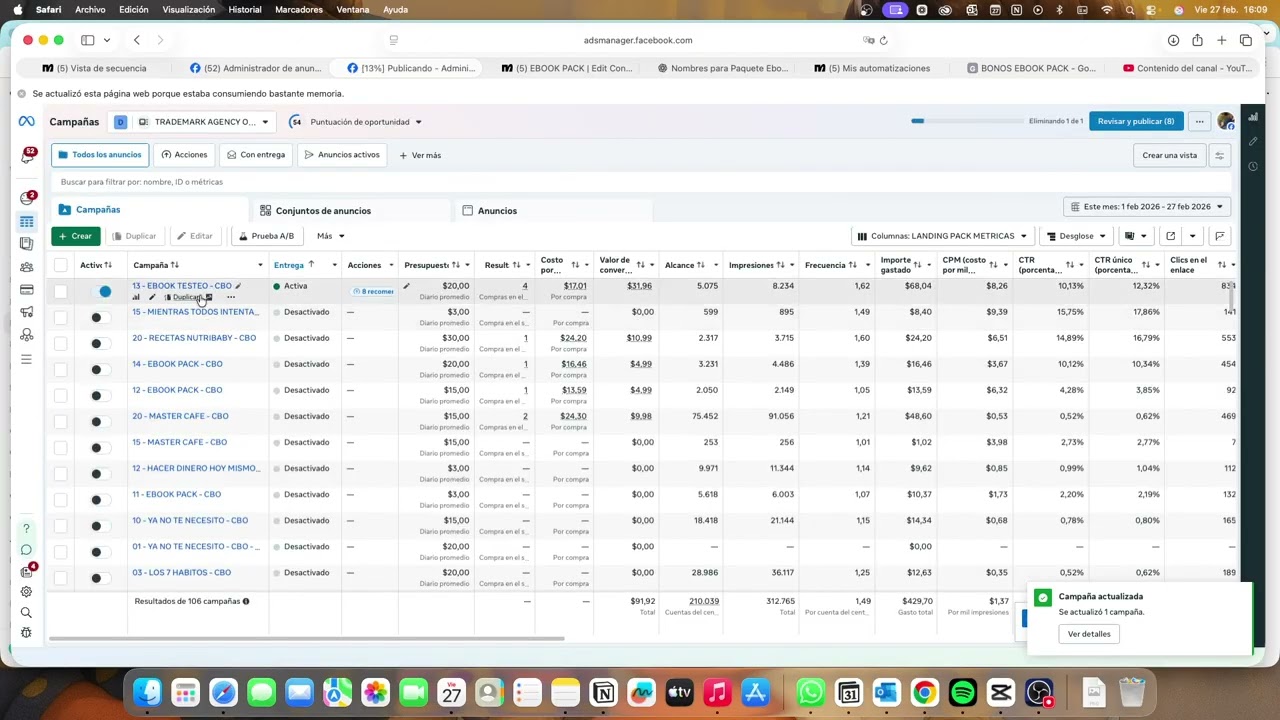Click the Prueba A/B button

tap(267, 236)
